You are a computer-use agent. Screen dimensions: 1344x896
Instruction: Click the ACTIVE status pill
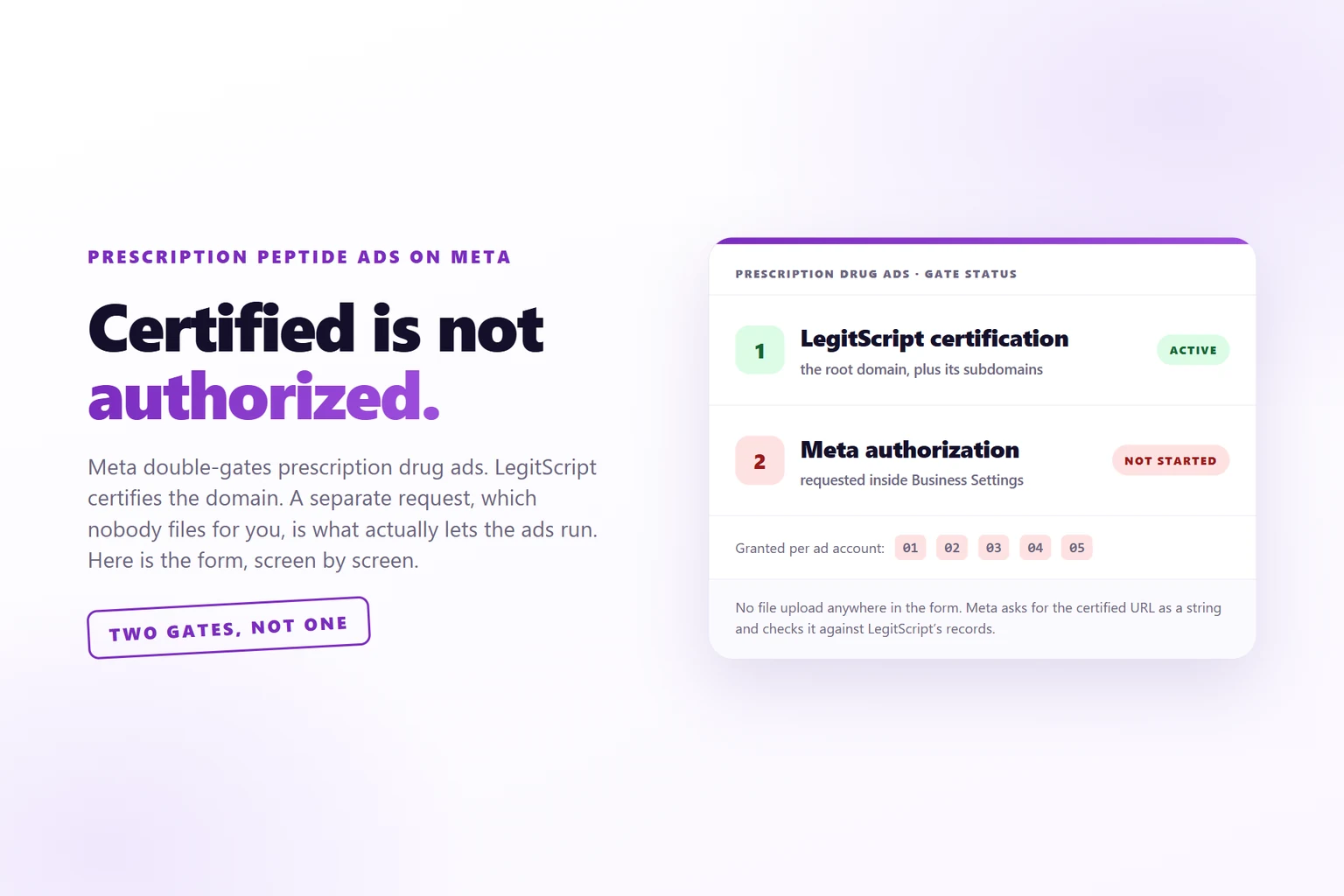[x=1193, y=350]
